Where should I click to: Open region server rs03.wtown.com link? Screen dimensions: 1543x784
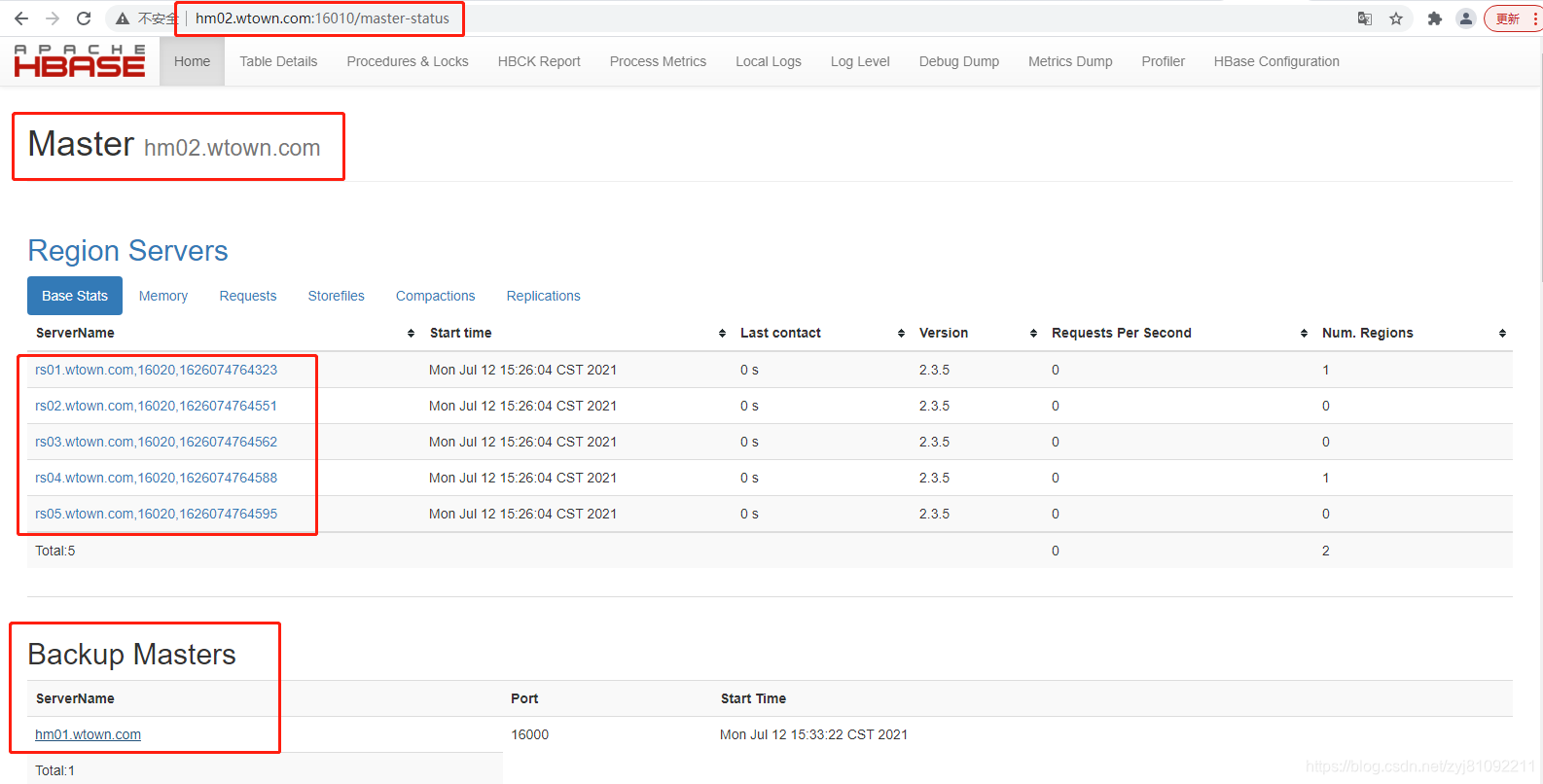click(x=156, y=442)
